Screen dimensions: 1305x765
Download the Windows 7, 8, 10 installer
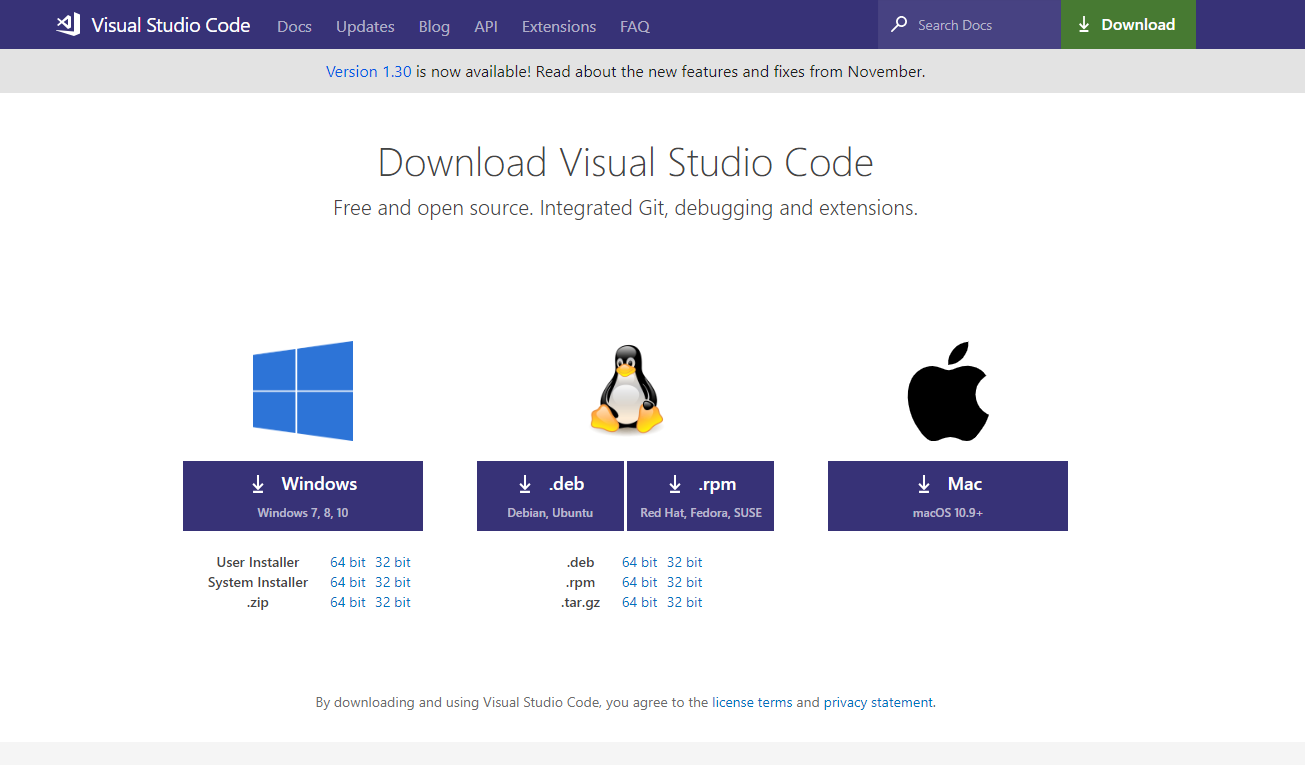click(x=303, y=496)
